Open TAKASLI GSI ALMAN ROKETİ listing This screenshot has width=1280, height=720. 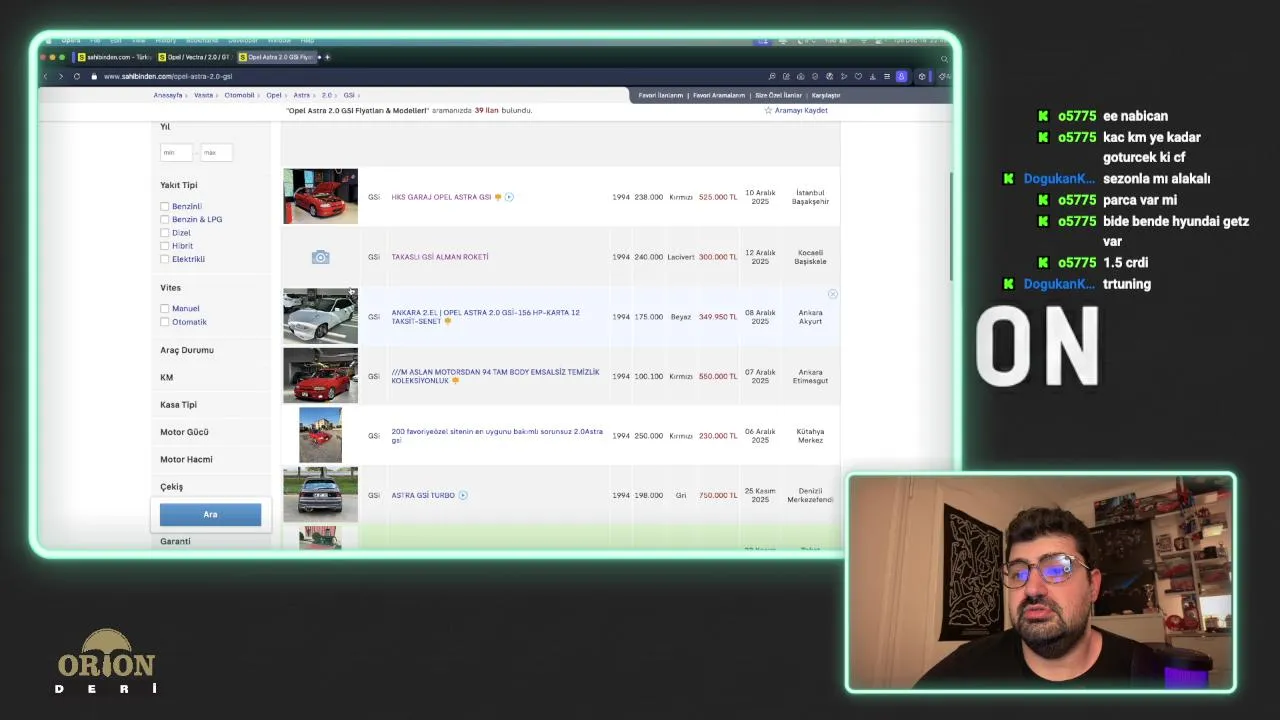point(440,257)
